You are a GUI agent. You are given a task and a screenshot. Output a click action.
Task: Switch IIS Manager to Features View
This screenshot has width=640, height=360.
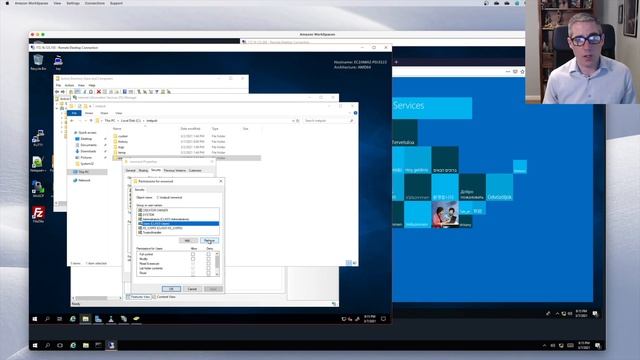coord(139,297)
